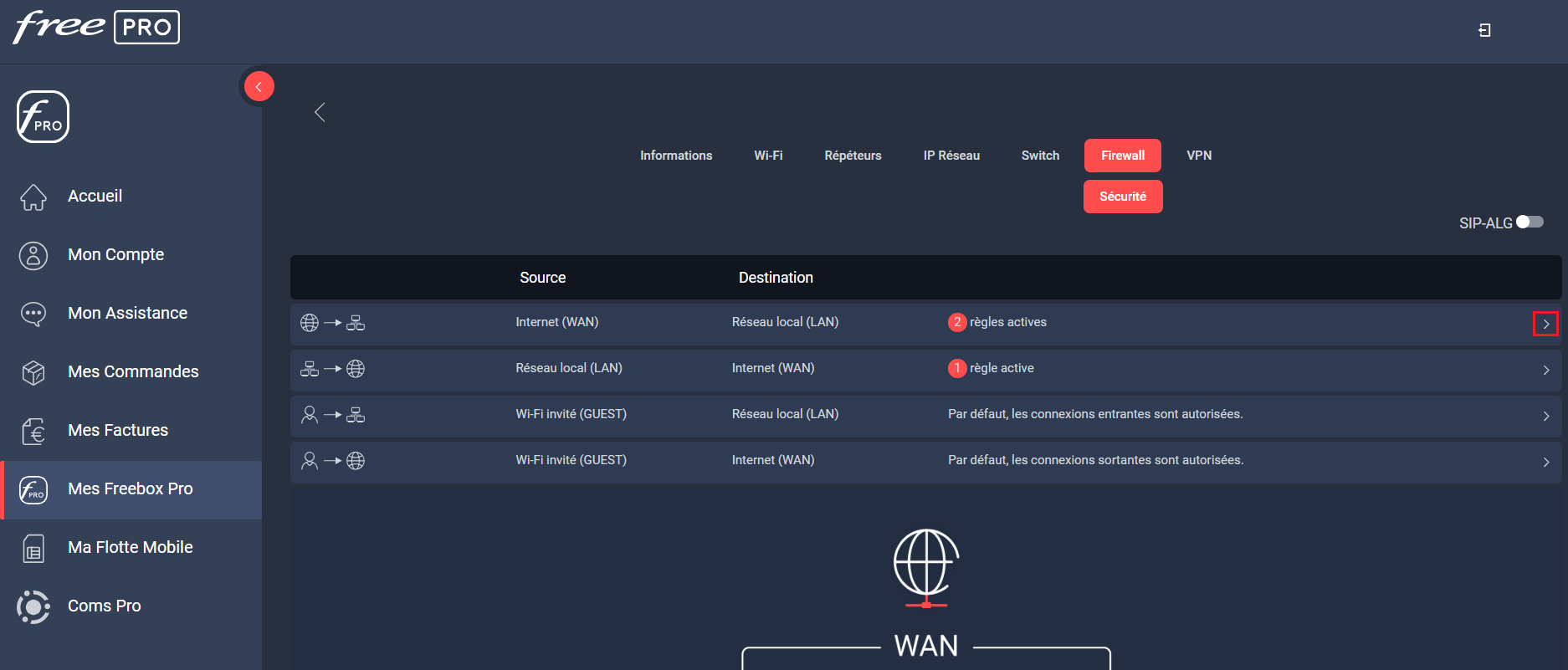Click the Sécurité button
The width and height of the screenshot is (1568, 670).
pos(1123,197)
